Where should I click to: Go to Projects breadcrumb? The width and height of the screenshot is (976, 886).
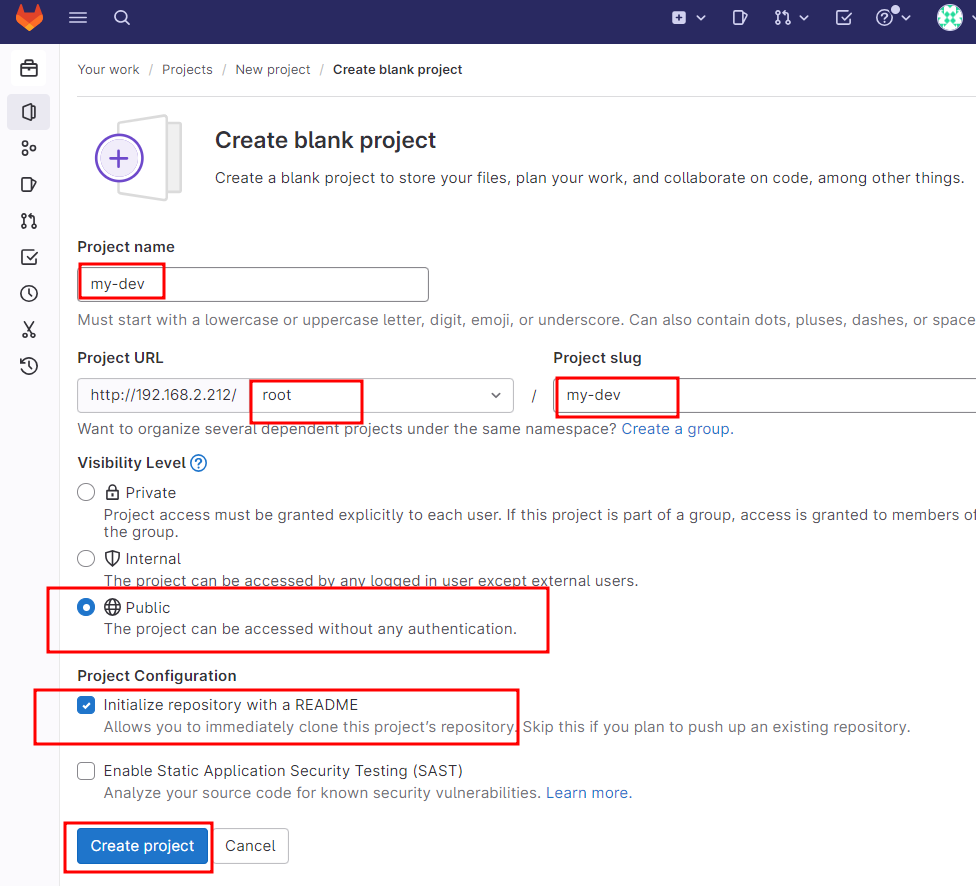(x=187, y=70)
